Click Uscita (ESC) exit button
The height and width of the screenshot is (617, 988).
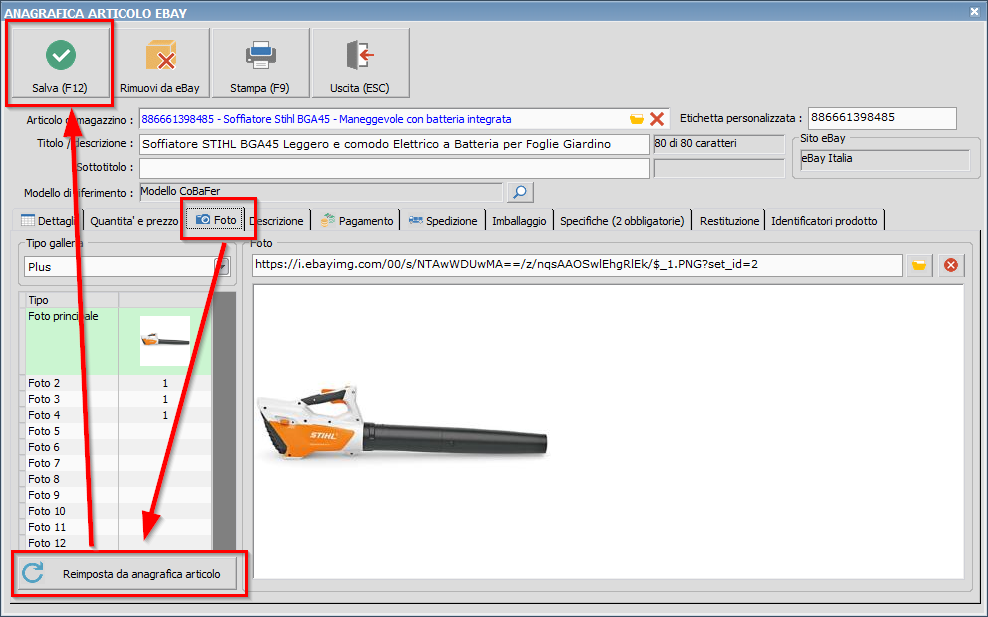click(x=360, y=63)
